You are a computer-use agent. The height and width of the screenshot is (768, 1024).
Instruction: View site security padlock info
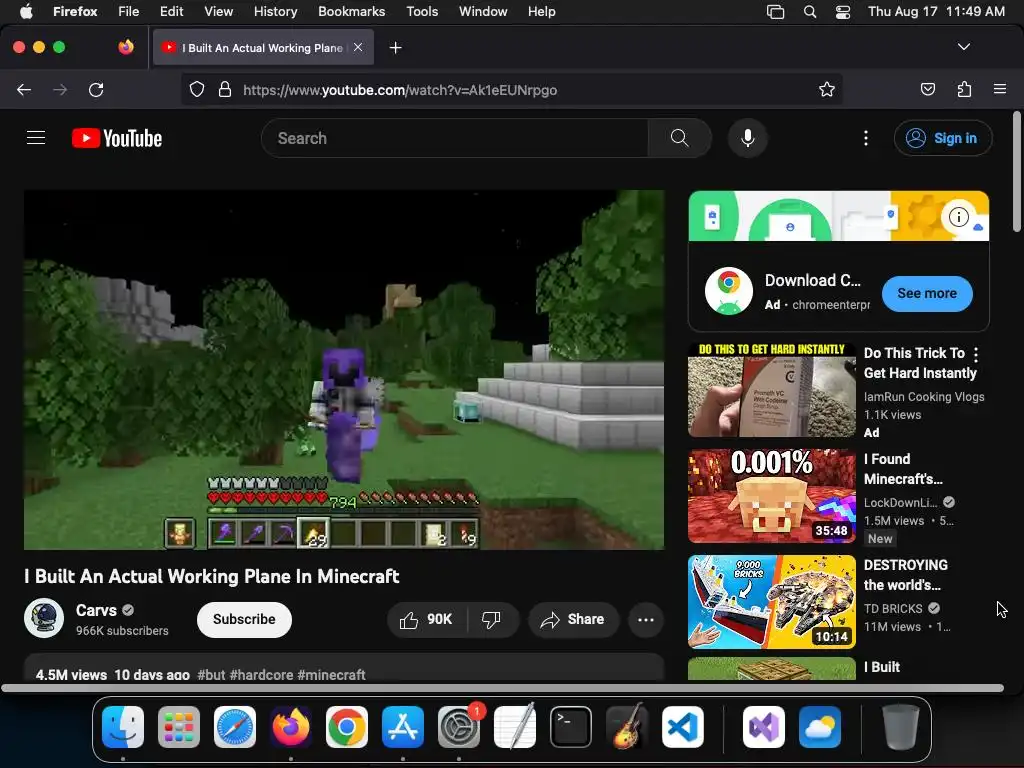pyautogui.click(x=225, y=89)
